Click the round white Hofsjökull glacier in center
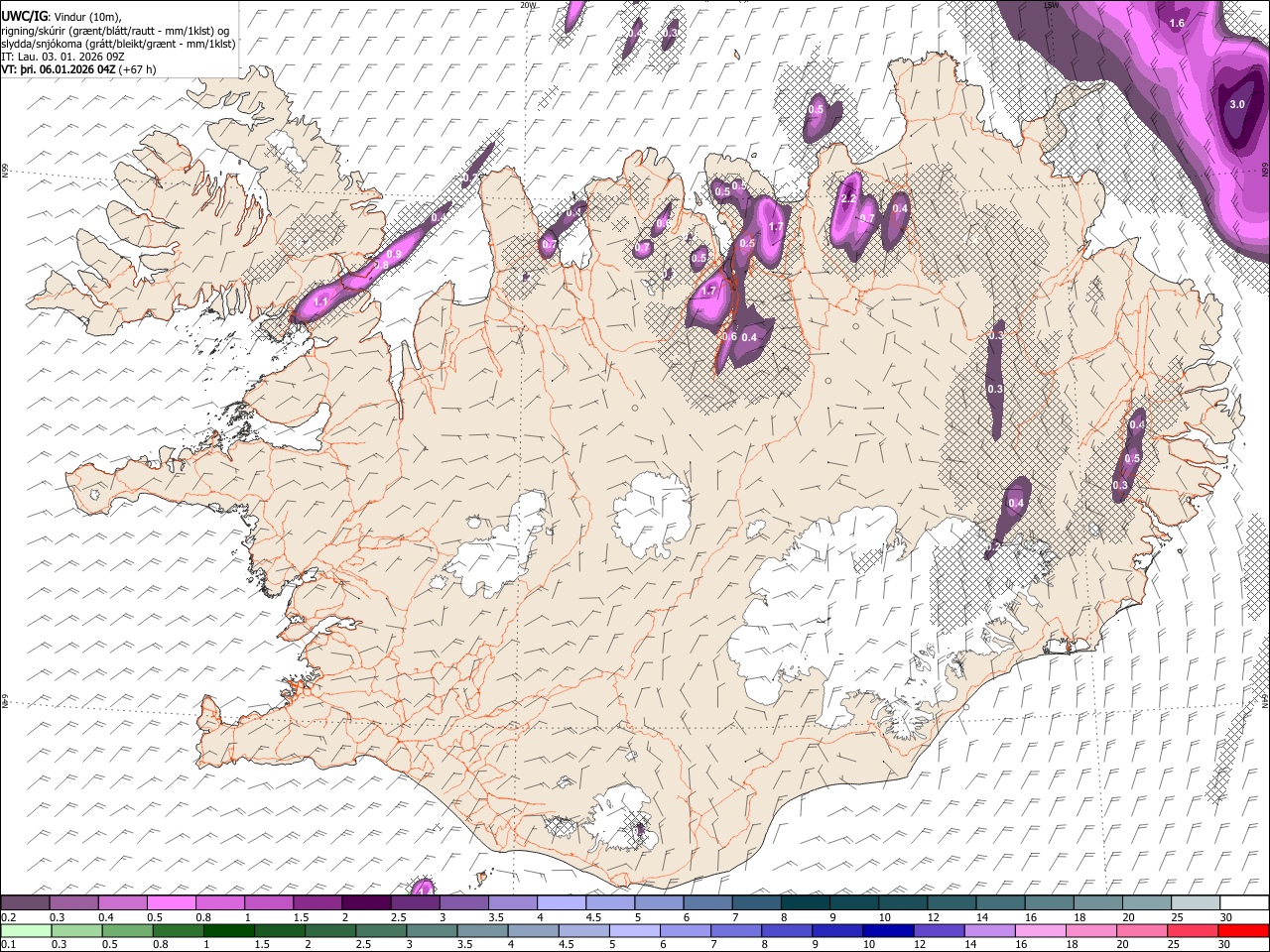Screen dimensions: 1270x952 click(x=652, y=516)
